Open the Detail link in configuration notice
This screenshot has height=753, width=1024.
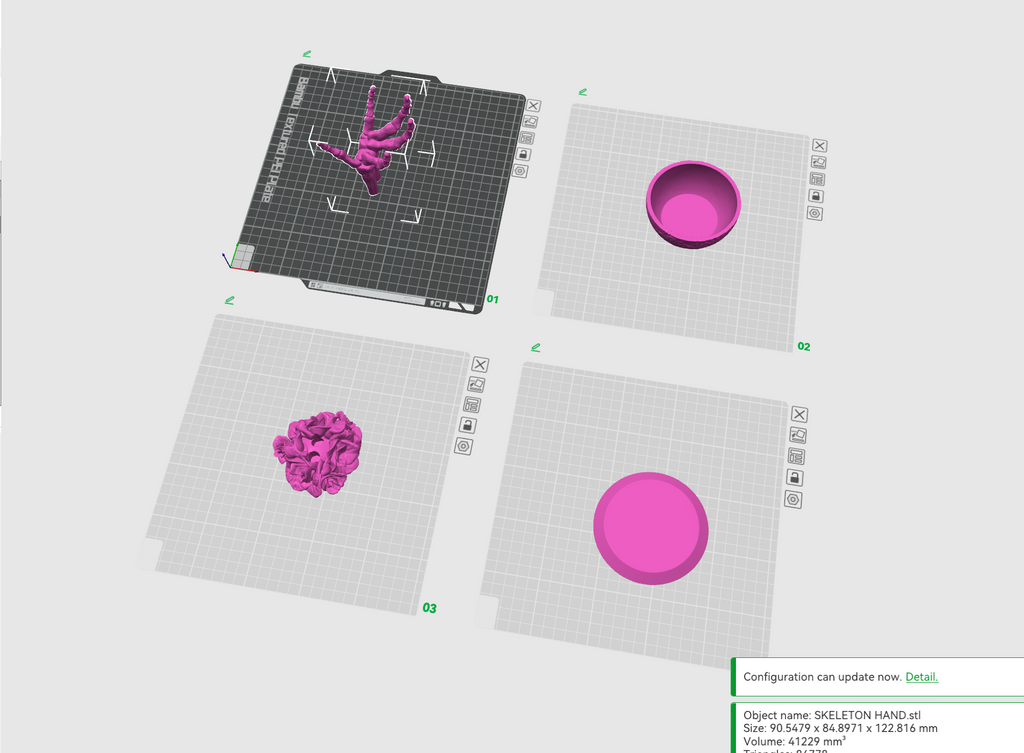921,677
